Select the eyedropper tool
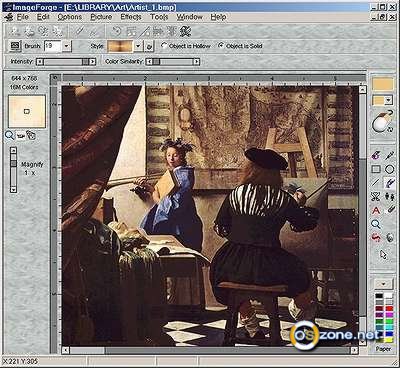 390,155
